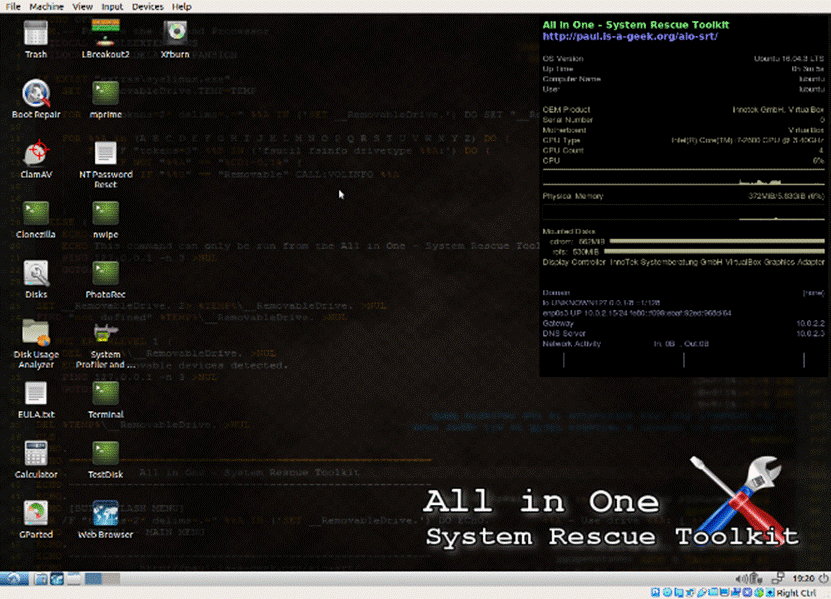831x599 pixels.
Task: Select the PhotoRec desktop icon
Action: 105,279
